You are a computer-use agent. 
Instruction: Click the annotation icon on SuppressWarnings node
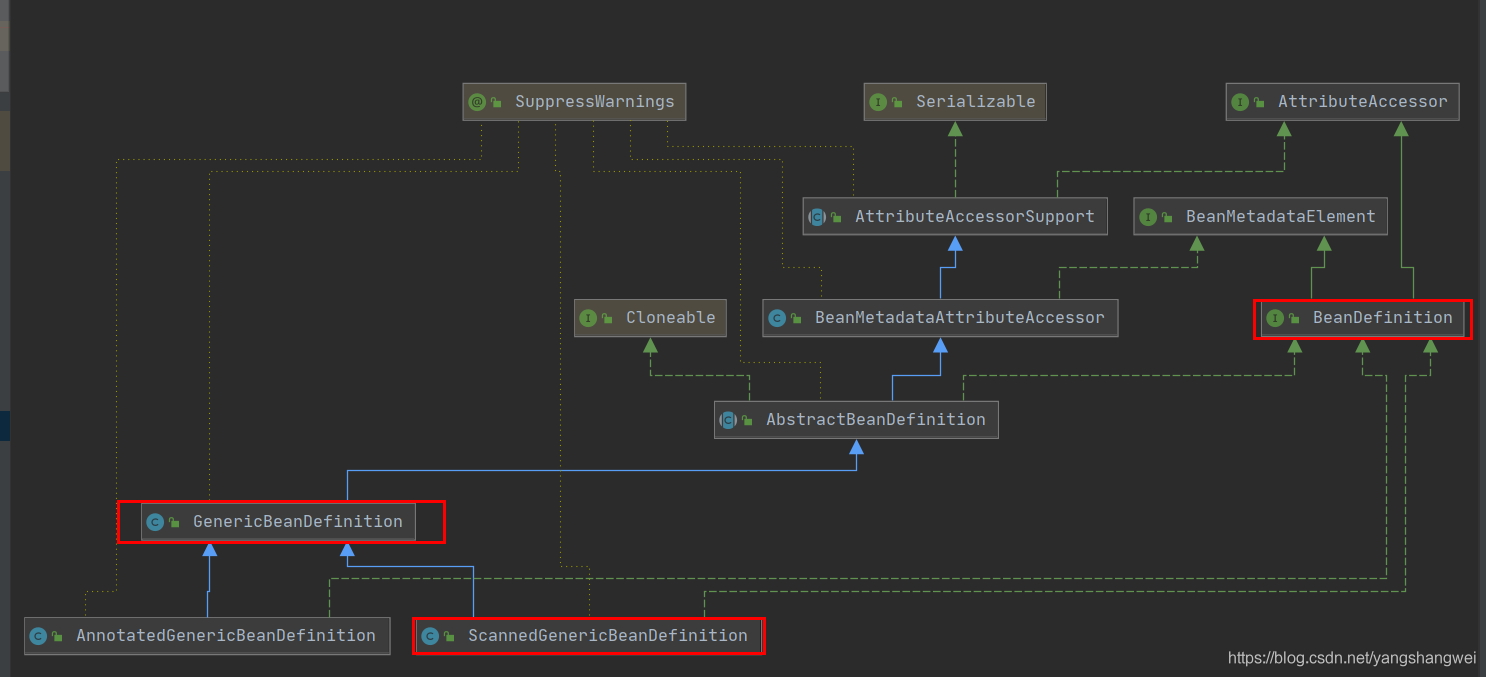477,102
